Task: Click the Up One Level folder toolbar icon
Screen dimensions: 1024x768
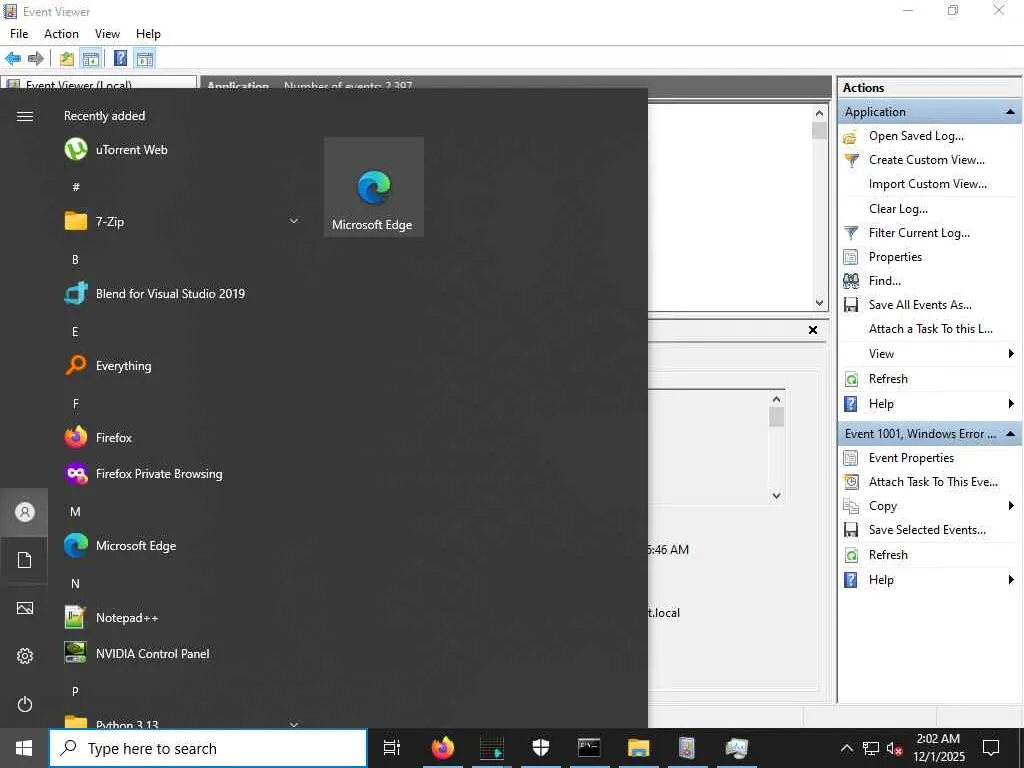Action: coord(67,59)
